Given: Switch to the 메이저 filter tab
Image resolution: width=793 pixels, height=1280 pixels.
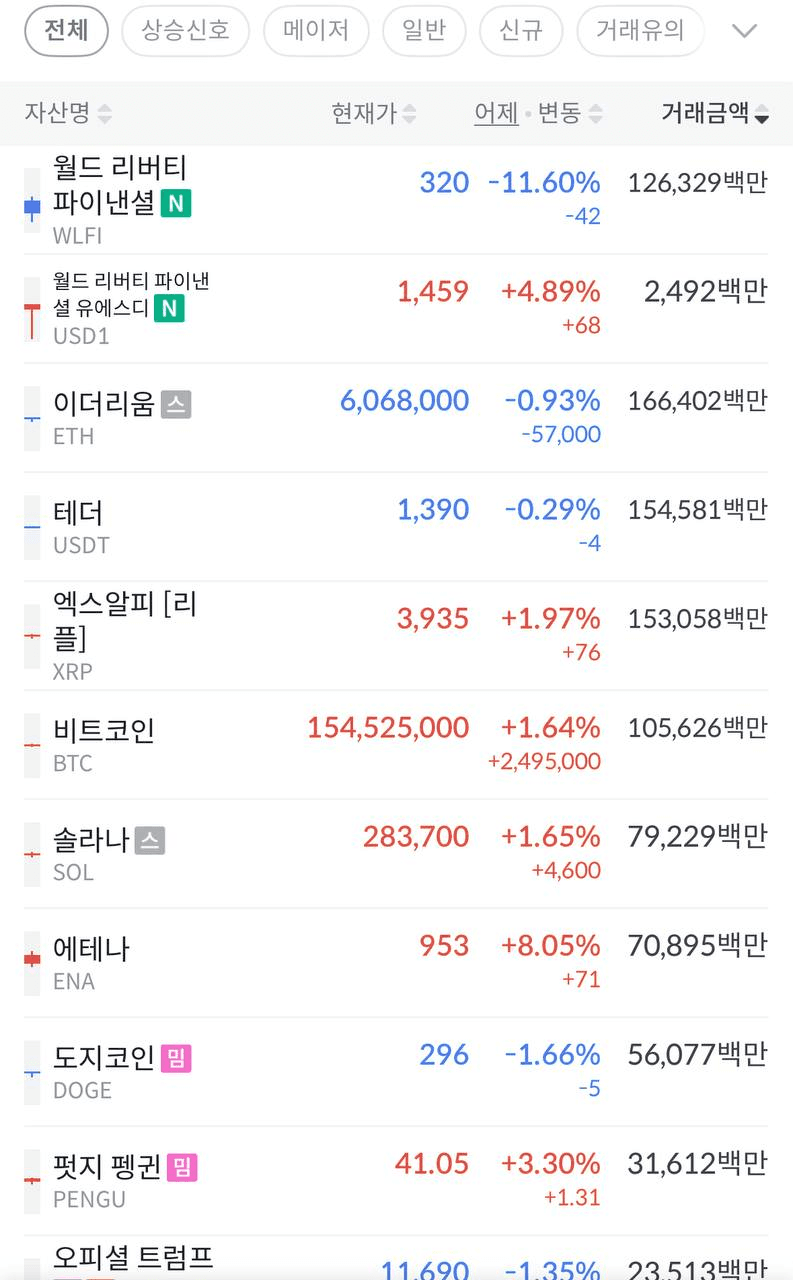Looking at the screenshot, I should pyautogui.click(x=316, y=30).
